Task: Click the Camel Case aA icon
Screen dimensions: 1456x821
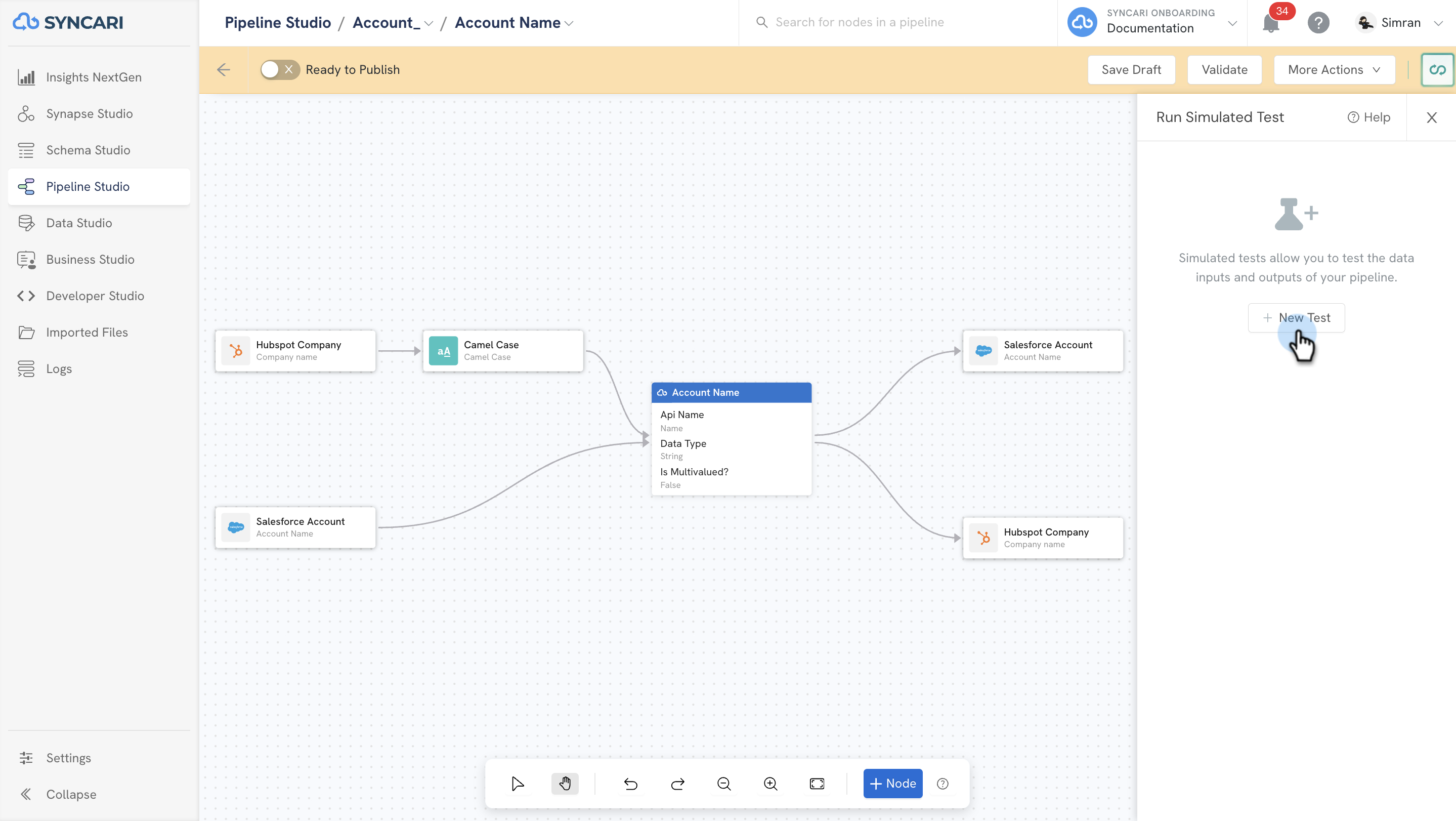Action: pos(443,351)
